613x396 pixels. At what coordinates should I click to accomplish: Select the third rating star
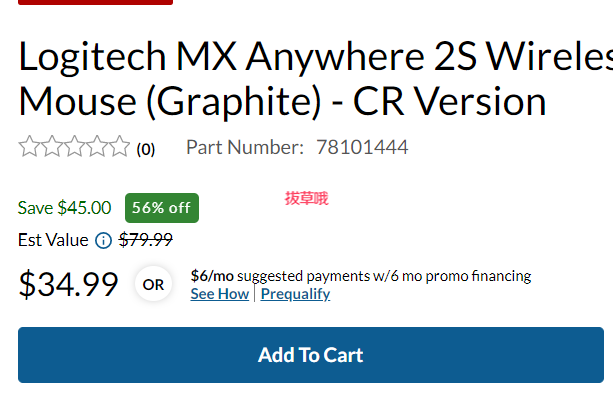(74, 147)
